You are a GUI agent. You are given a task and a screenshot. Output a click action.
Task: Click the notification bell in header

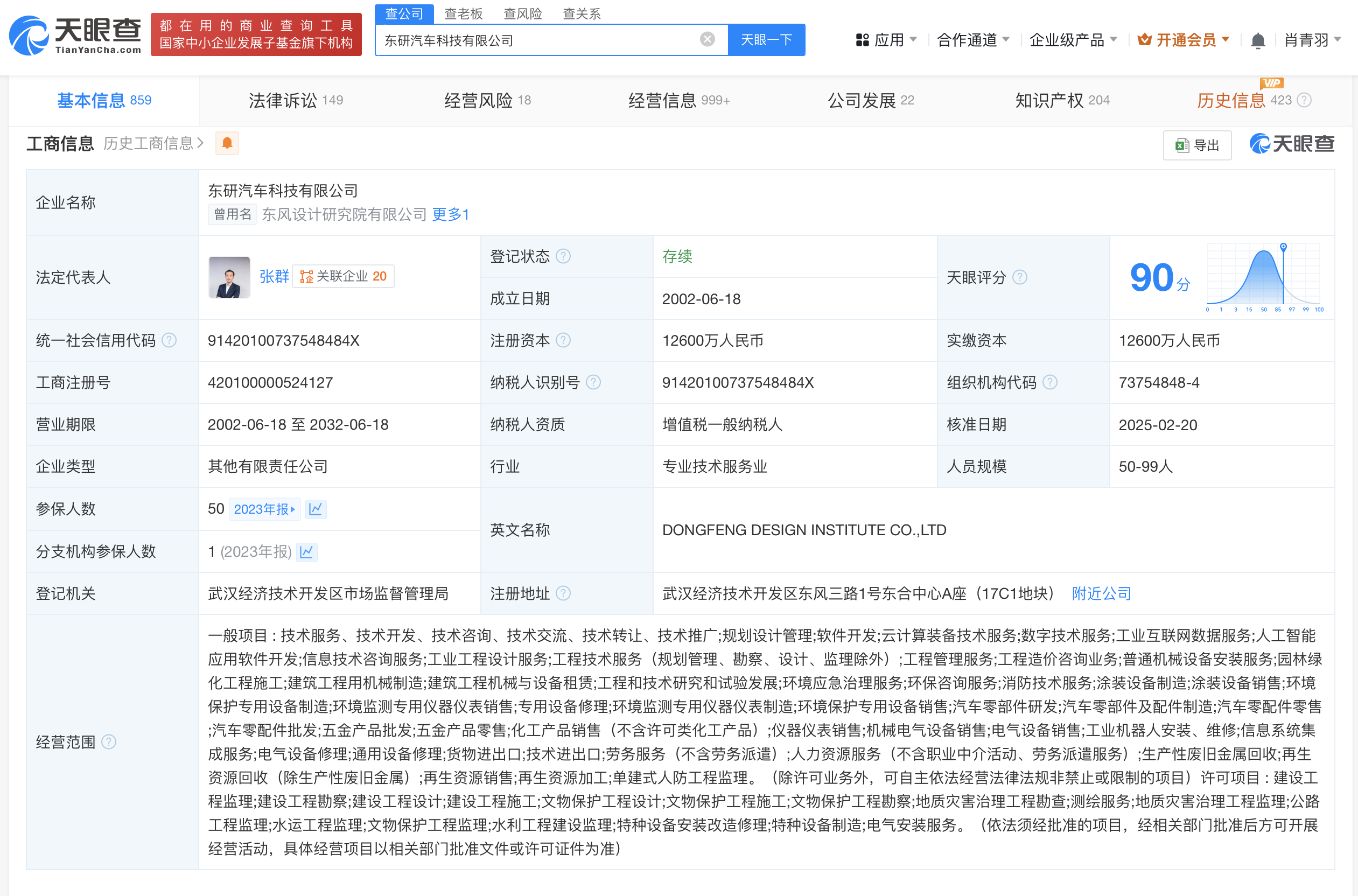[x=1257, y=40]
